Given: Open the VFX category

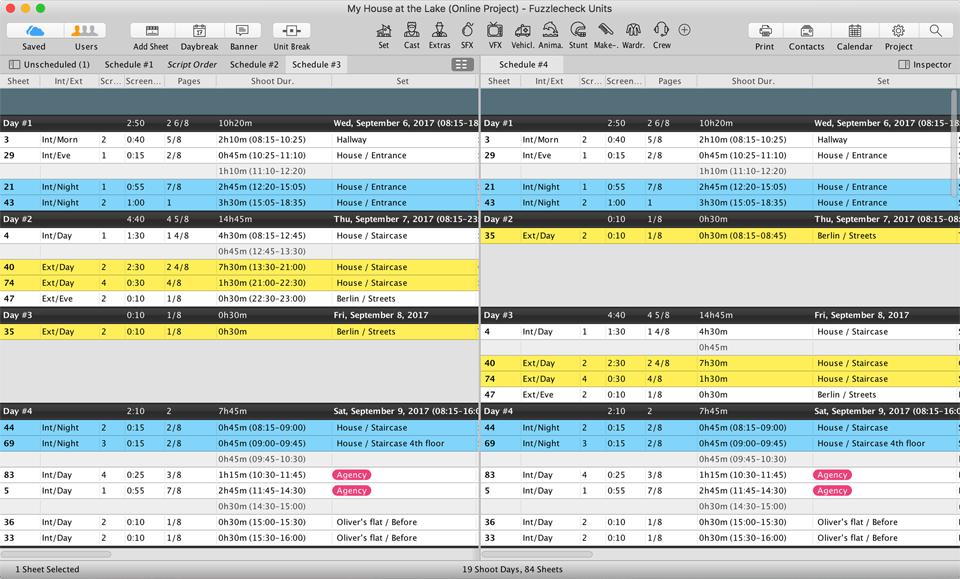Looking at the screenshot, I should (495, 30).
